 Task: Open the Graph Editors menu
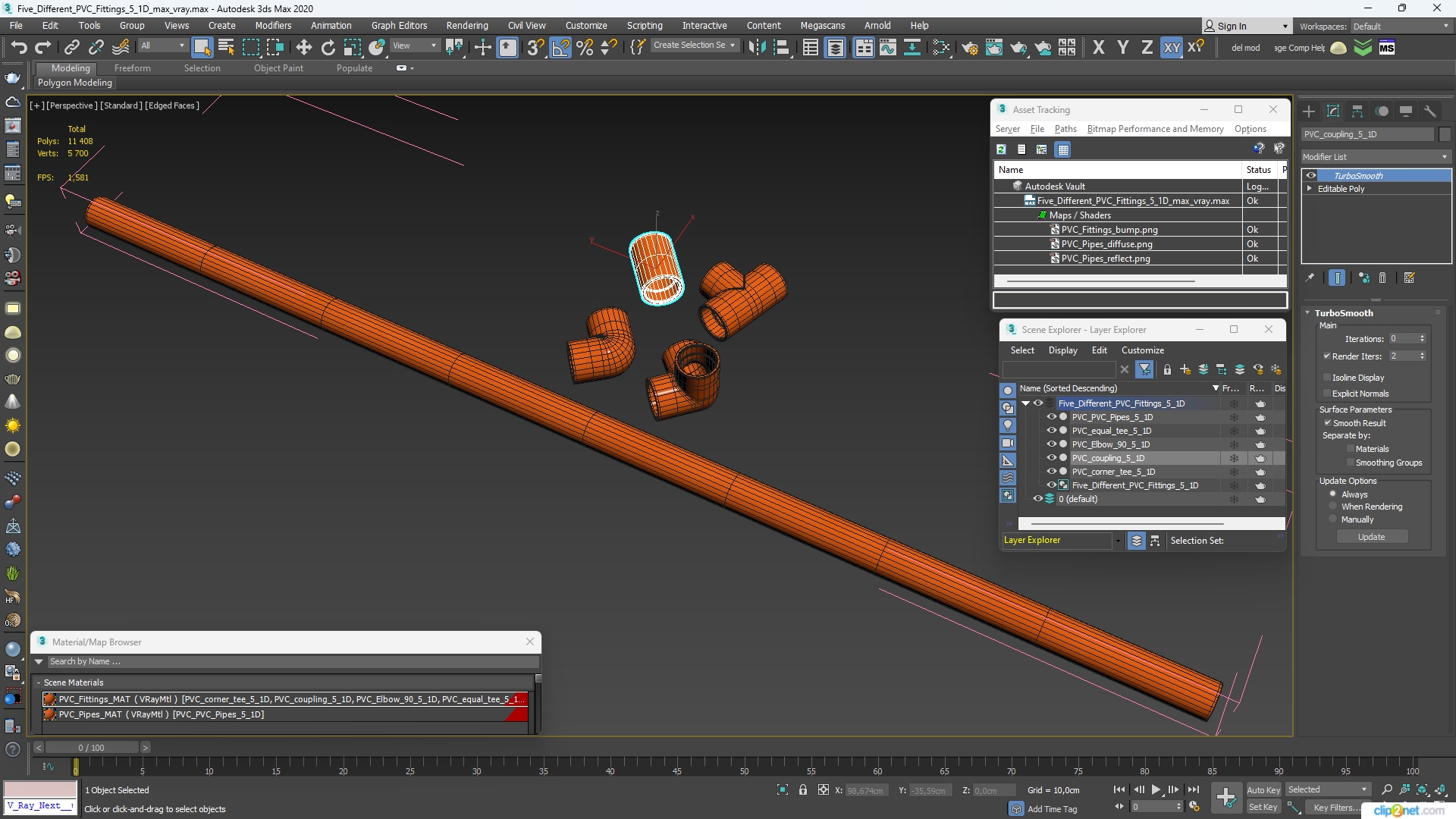tap(399, 25)
